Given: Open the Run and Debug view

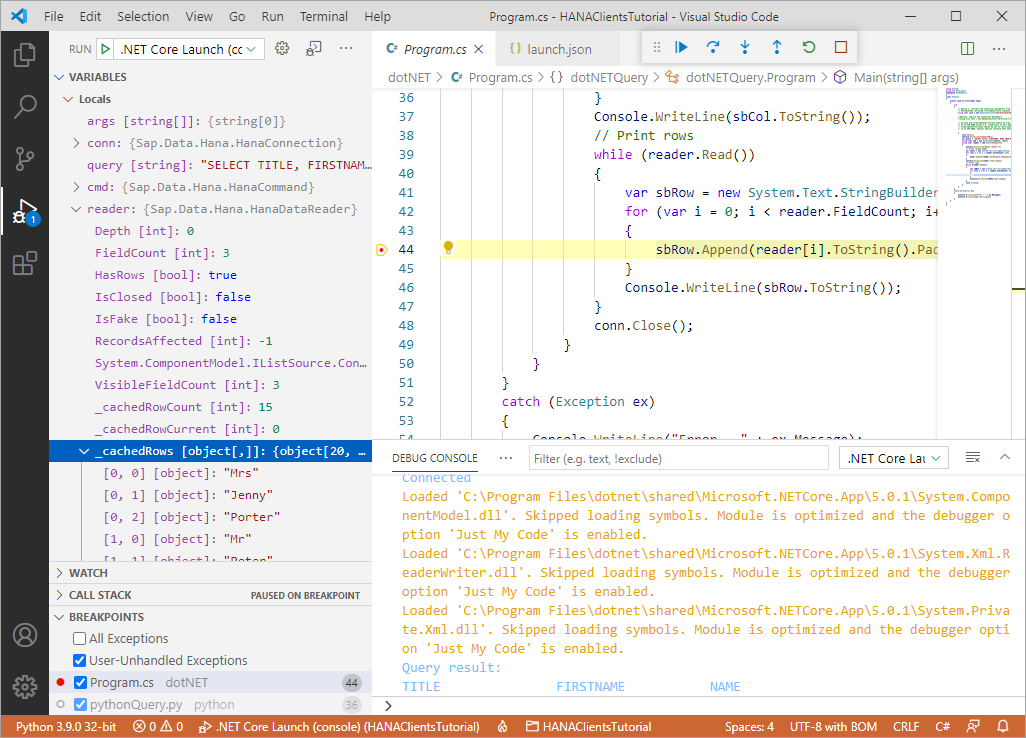Looking at the screenshot, I should (25, 211).
